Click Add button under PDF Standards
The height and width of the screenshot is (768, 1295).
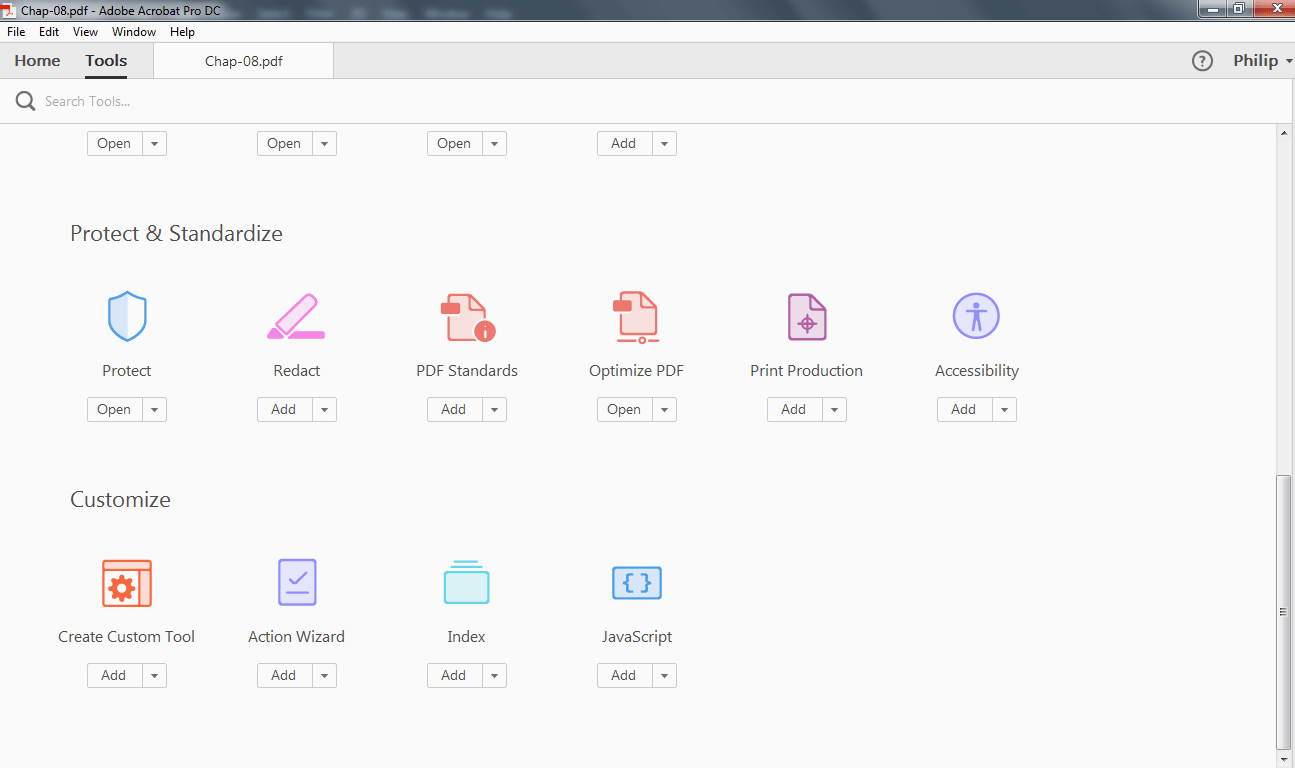pos(454,410)
